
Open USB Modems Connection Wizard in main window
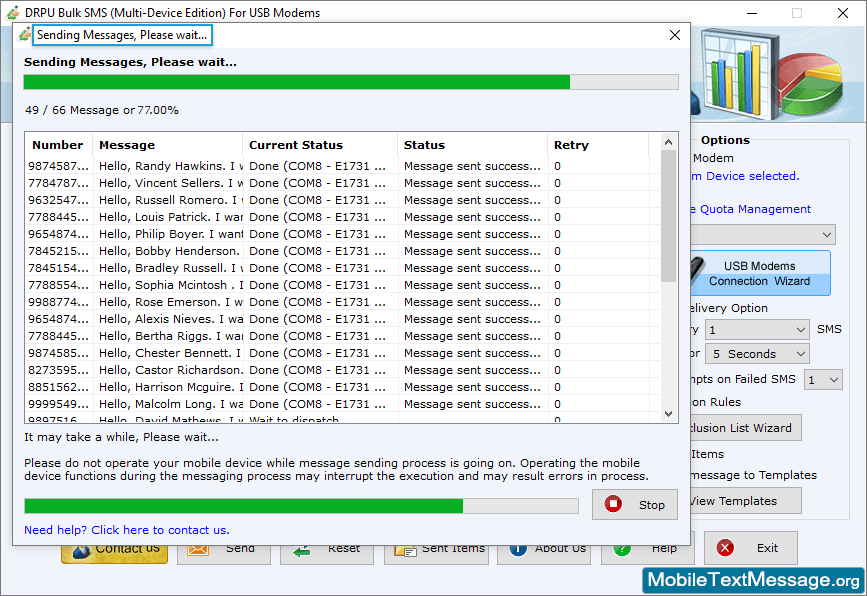[760, 273]
